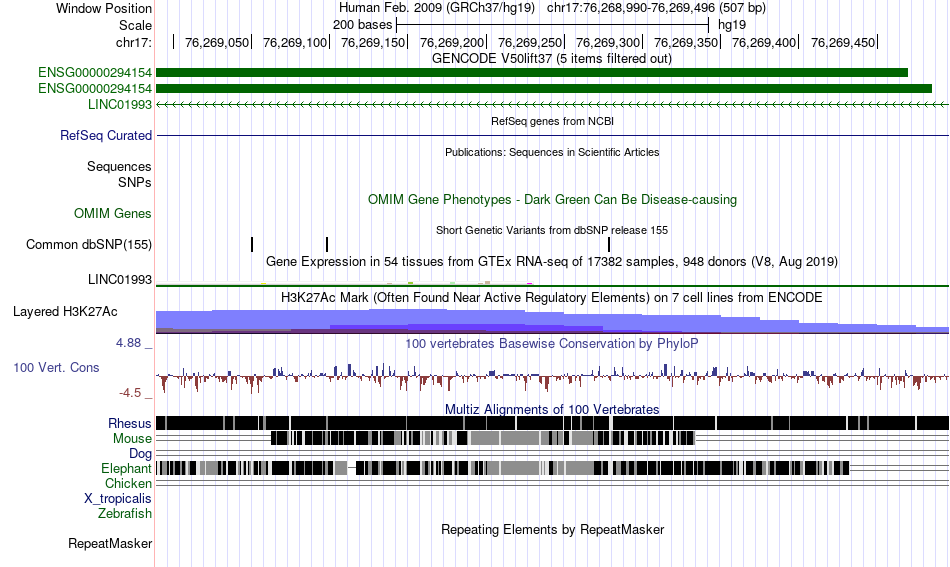
Task: Open 'Publications: Sequences in Scientific Articles' title
Action: coord(552,152)
